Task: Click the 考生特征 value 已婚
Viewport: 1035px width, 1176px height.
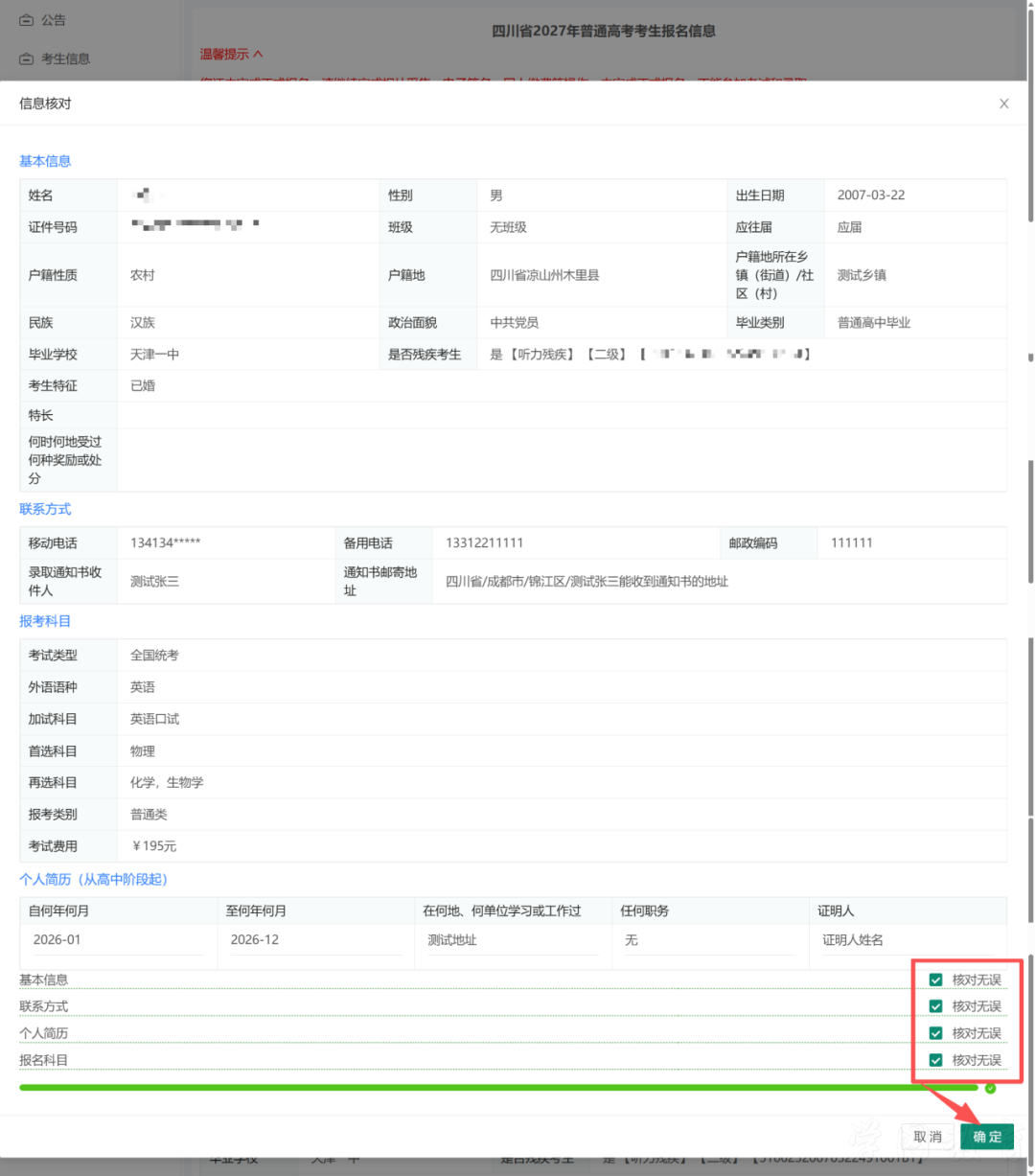Action: click(143, 386)
